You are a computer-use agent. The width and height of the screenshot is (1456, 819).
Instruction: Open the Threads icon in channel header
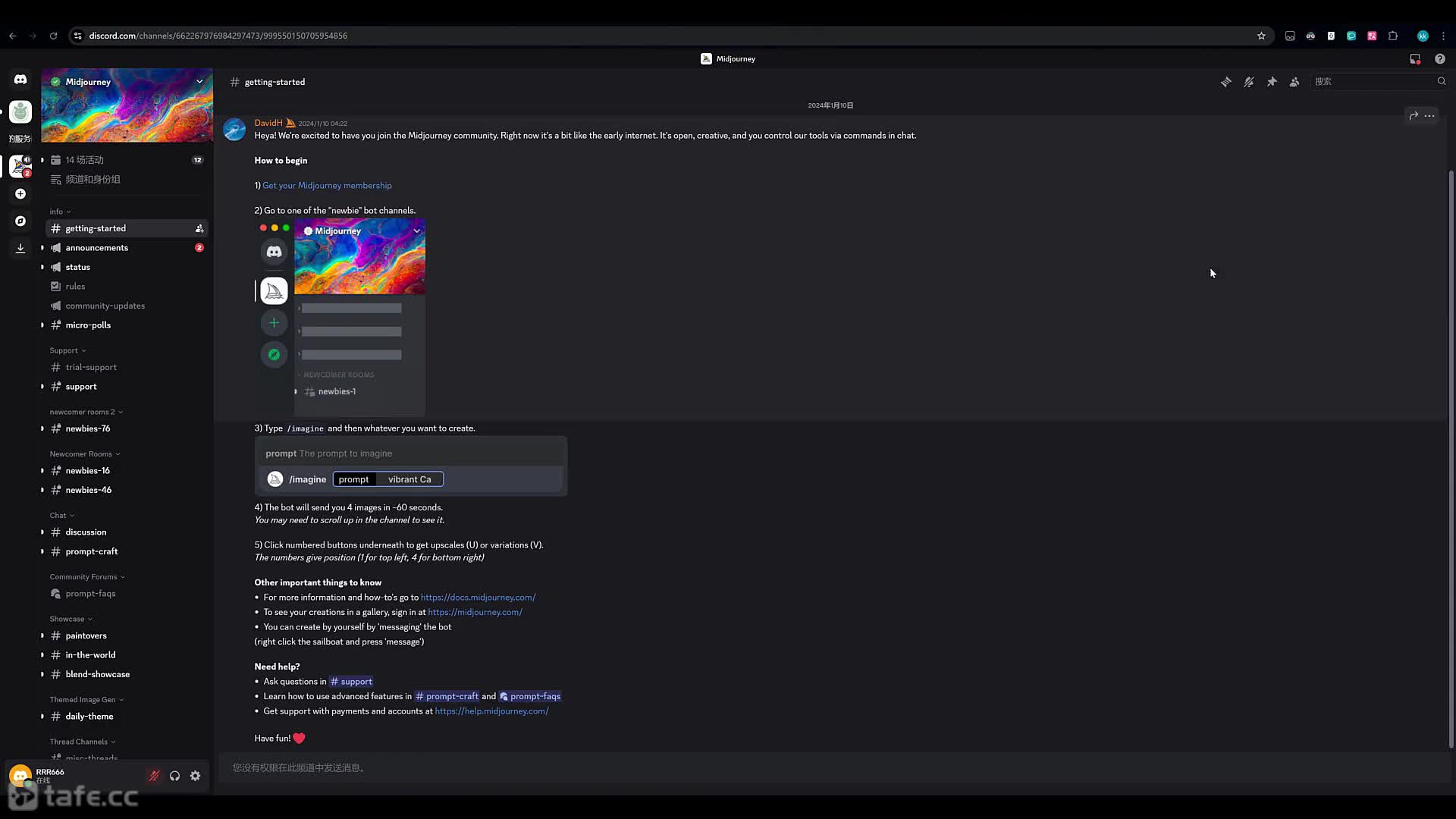click(x=1226, y=82)
